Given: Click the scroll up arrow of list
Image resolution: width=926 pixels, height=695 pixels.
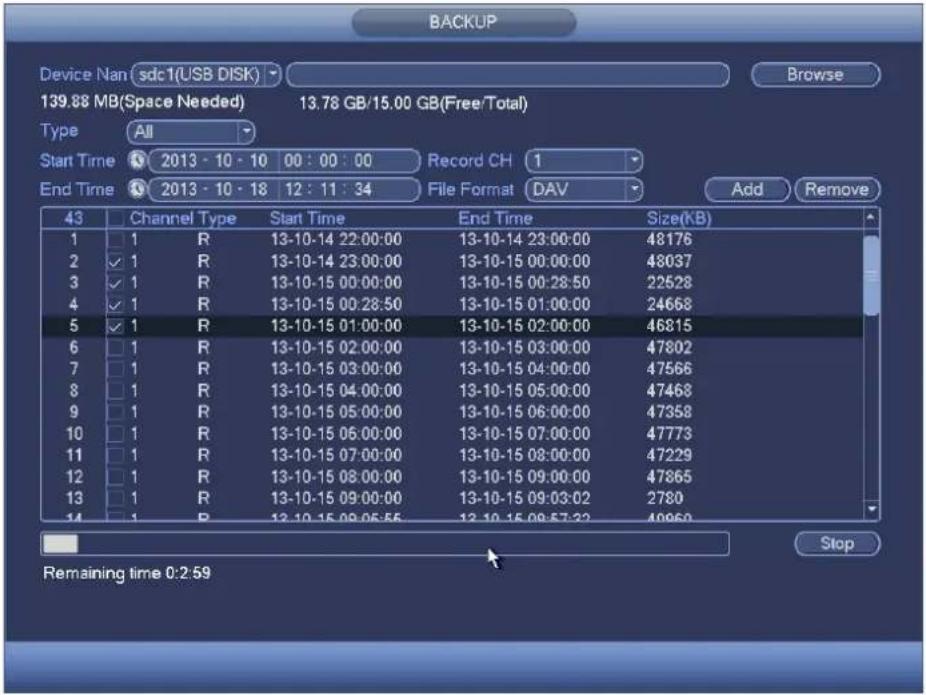Looking at the screenshot, I should (x=872, y=218).
